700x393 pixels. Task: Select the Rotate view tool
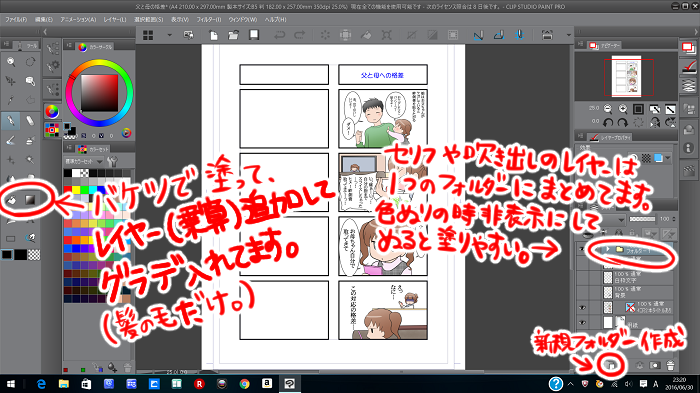(x=30, y=61)
